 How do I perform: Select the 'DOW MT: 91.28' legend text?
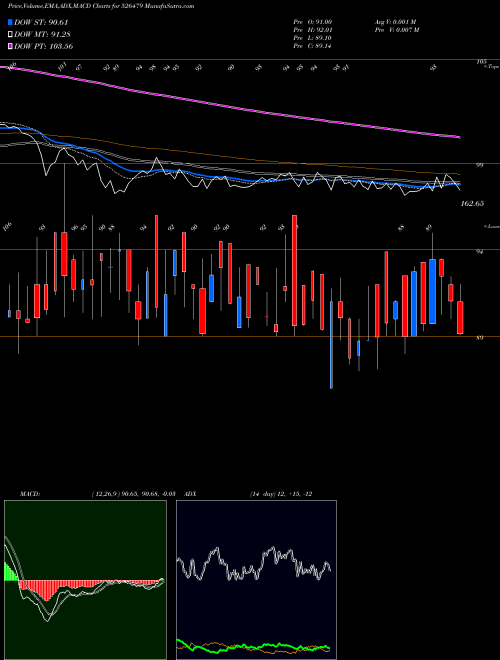pos(41,35)
